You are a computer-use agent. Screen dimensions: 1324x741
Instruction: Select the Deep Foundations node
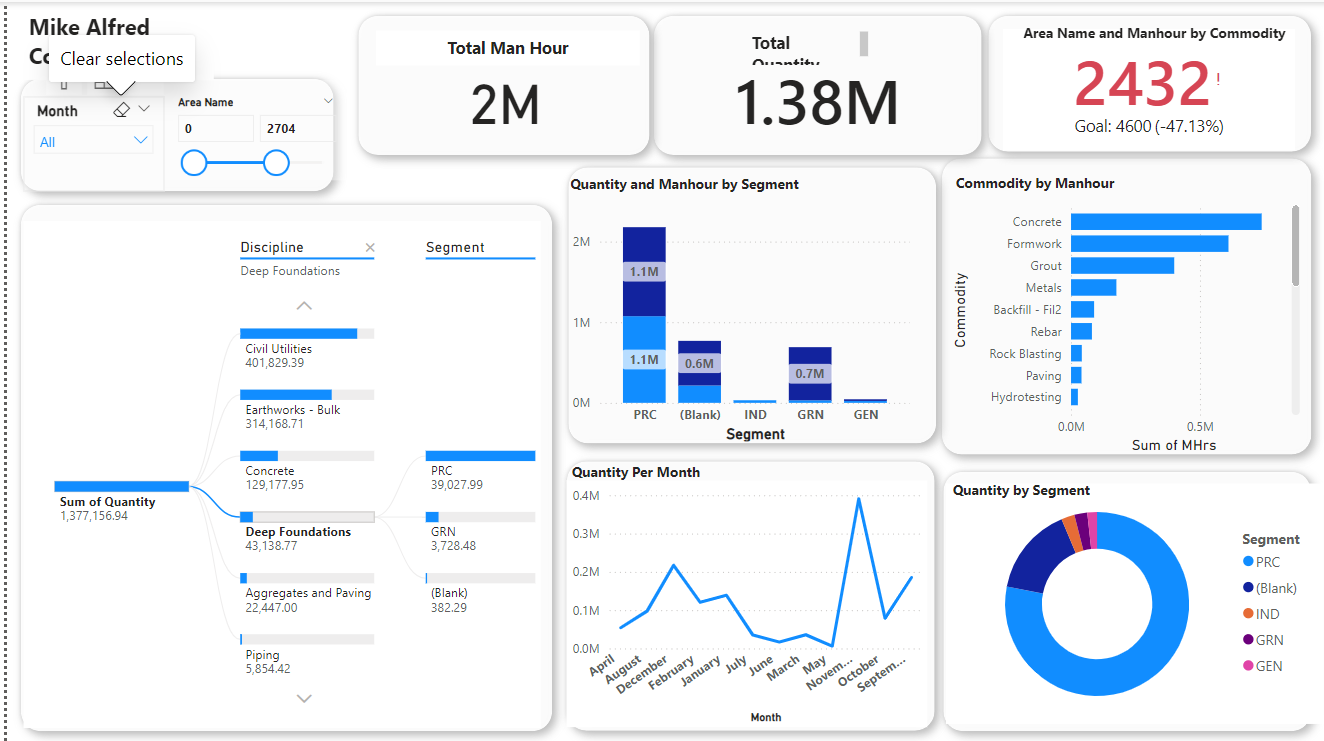(307, 531)
